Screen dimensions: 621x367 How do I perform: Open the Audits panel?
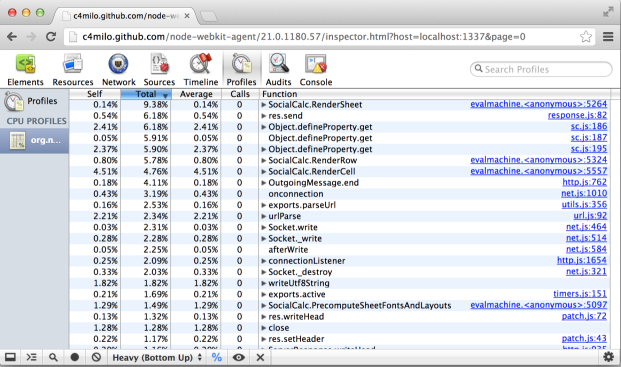[x=278, y=70]
